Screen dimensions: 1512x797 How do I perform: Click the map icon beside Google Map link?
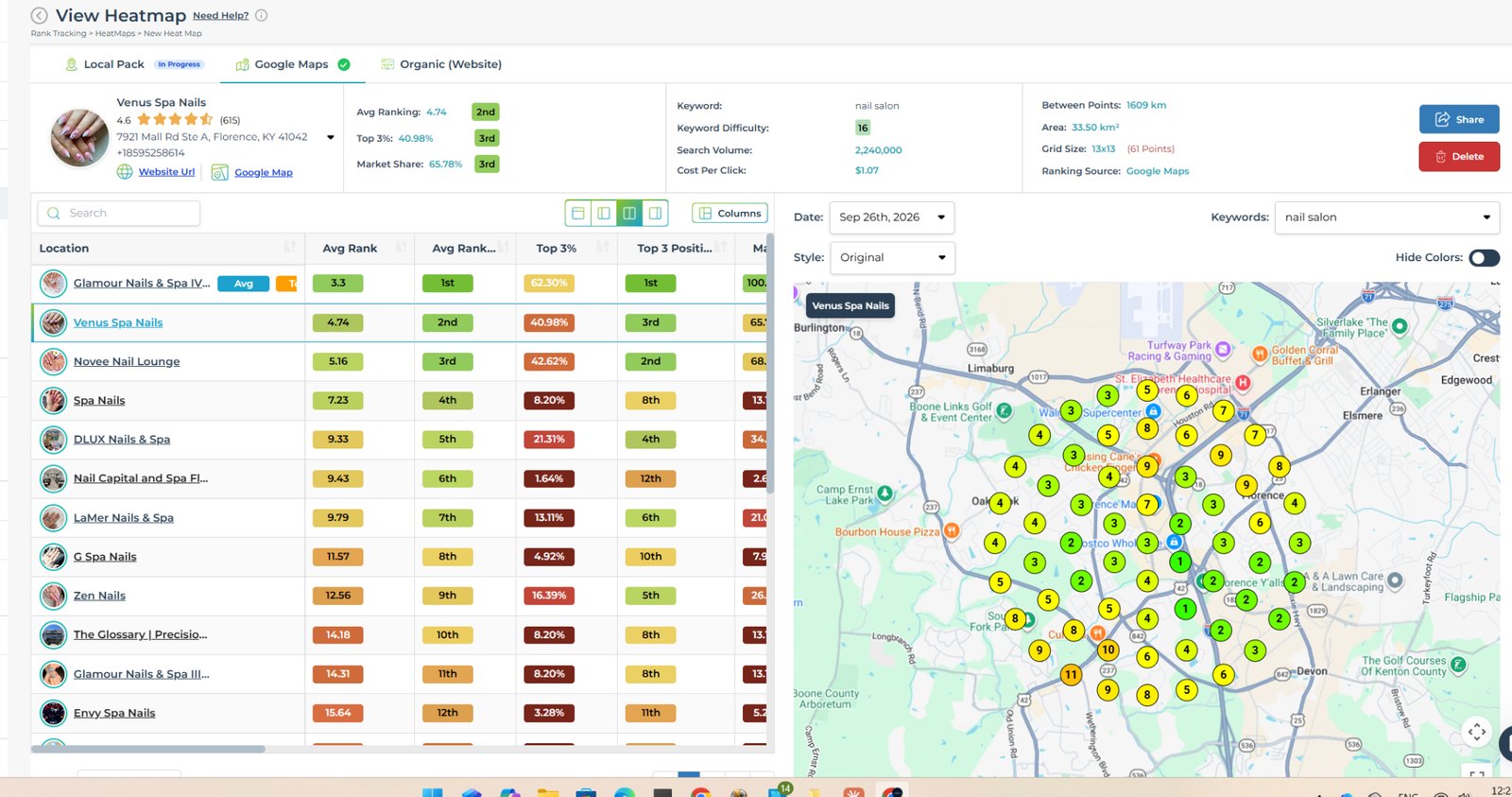click(x=220, y=172)
